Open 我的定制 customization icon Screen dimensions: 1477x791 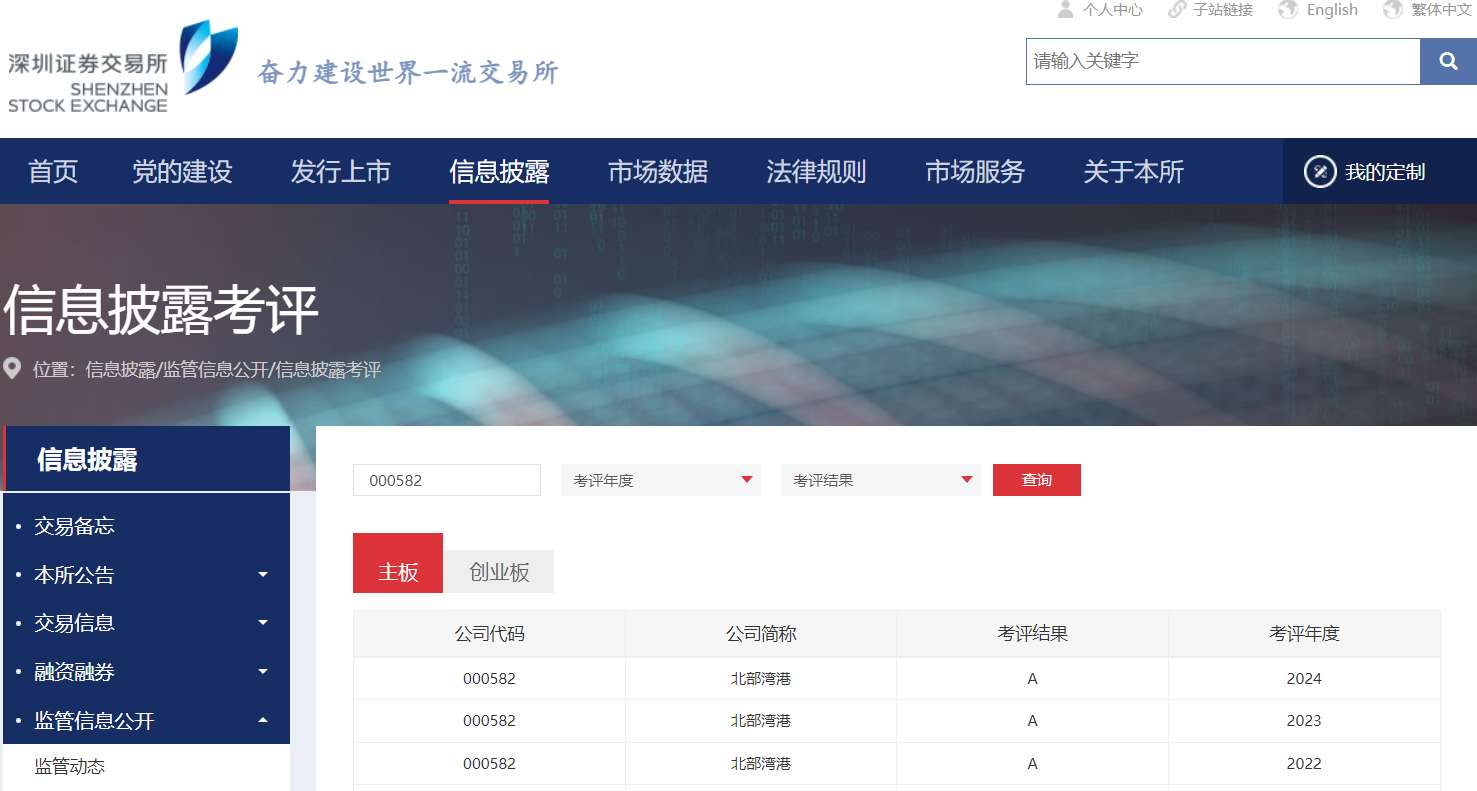click(1320, 172)
